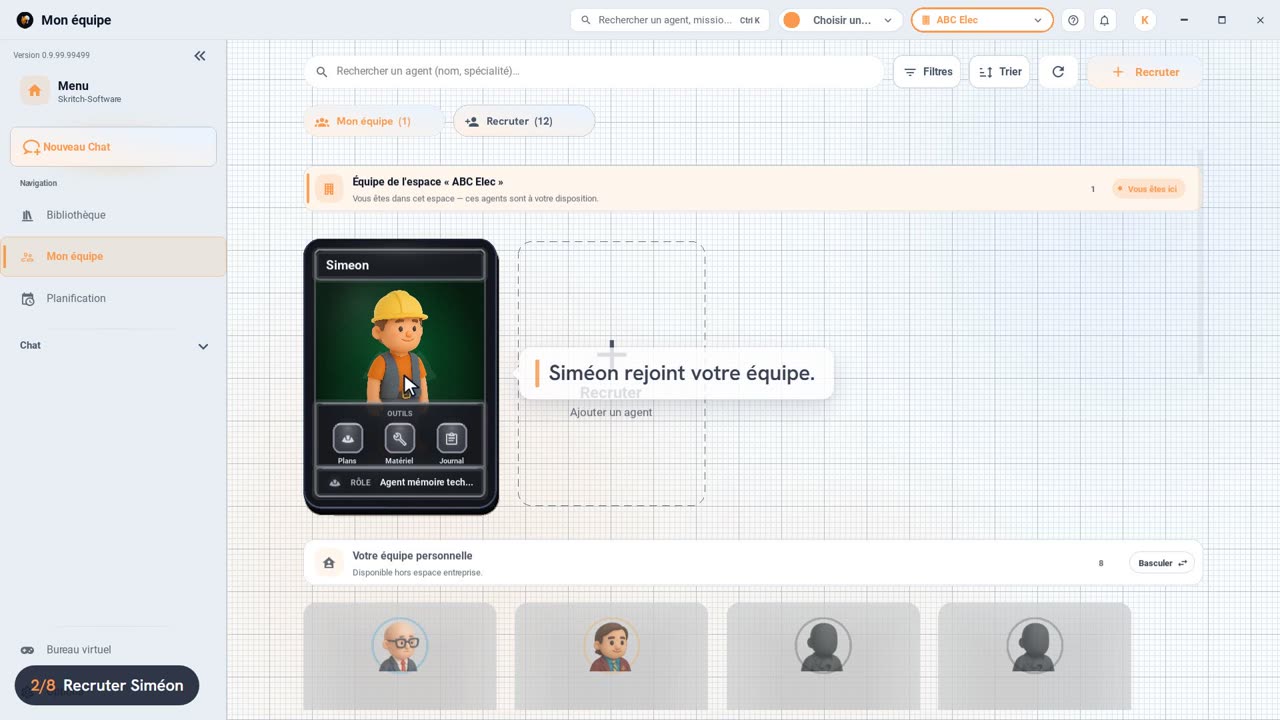Collapse the sidebar with double-chevron icon

[x=200, y=56]
